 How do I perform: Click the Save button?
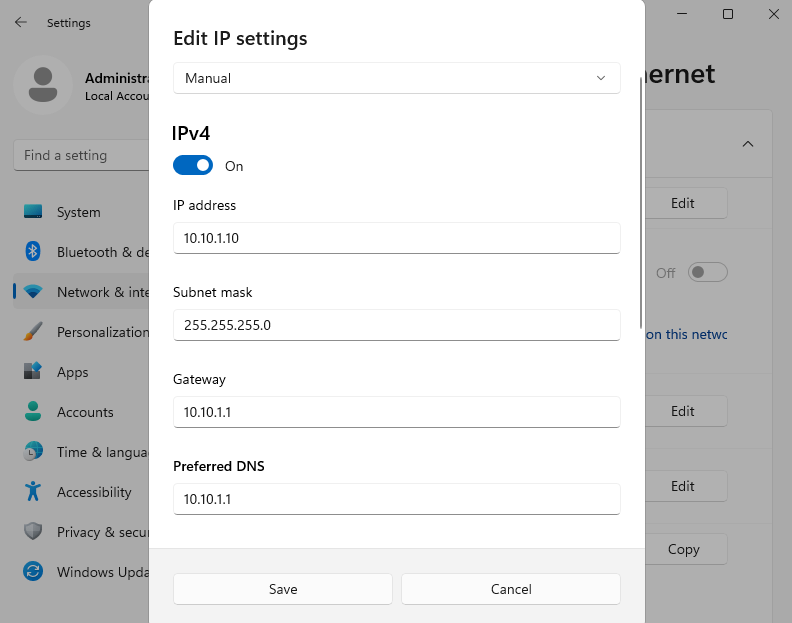click(283, 589)
